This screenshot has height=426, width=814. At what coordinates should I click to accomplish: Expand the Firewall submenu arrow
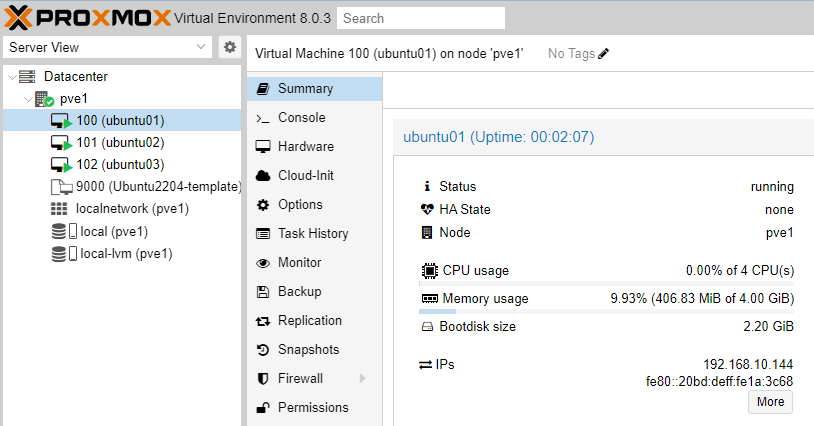point(362,378)
